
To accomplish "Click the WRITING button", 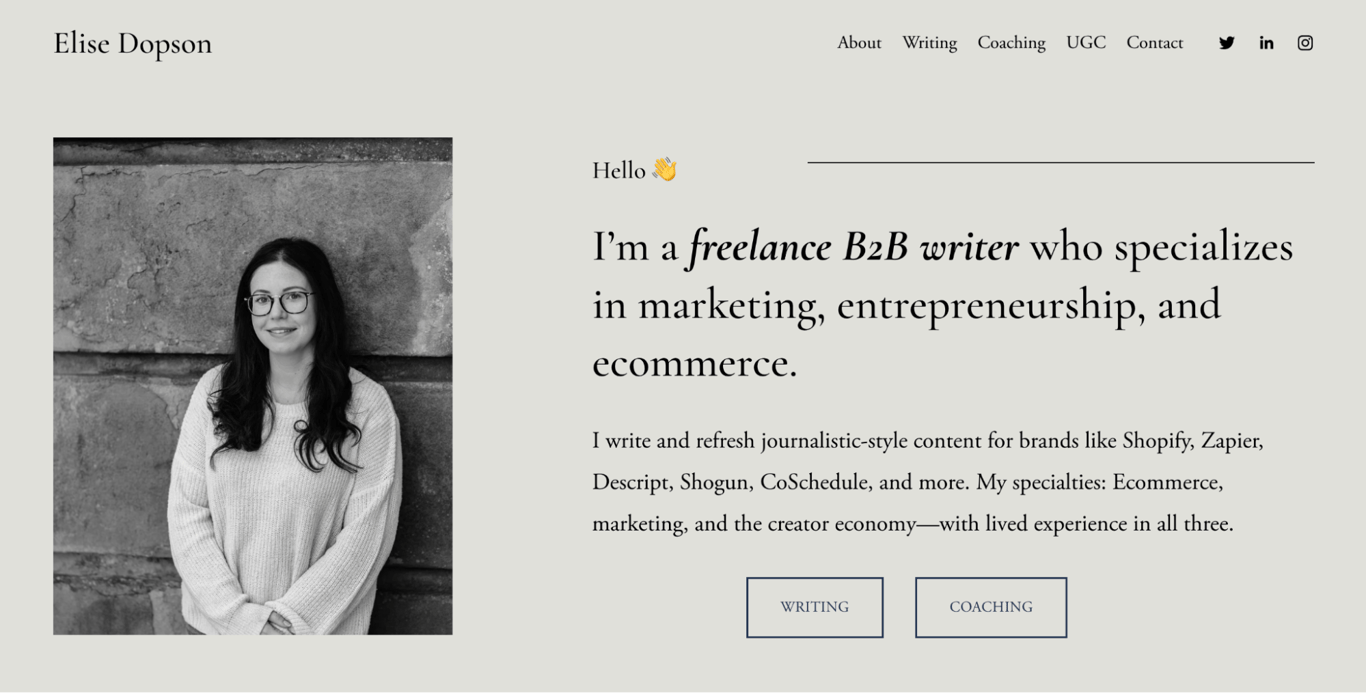I will click(x=814, y=607).
